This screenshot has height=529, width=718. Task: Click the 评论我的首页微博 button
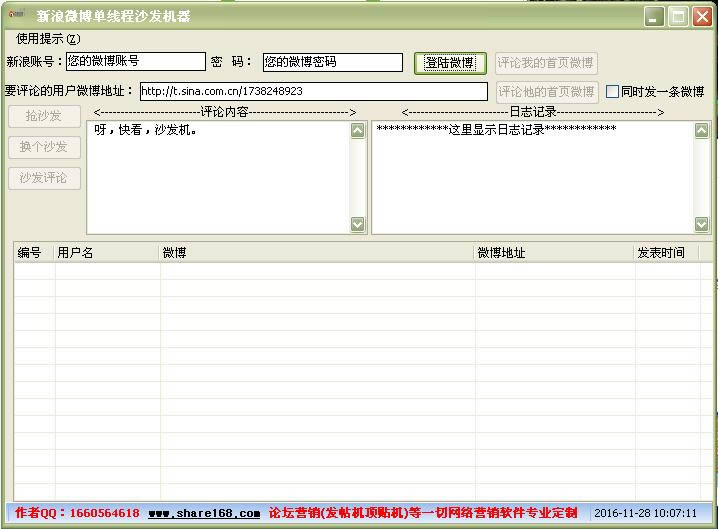point(546,63)
